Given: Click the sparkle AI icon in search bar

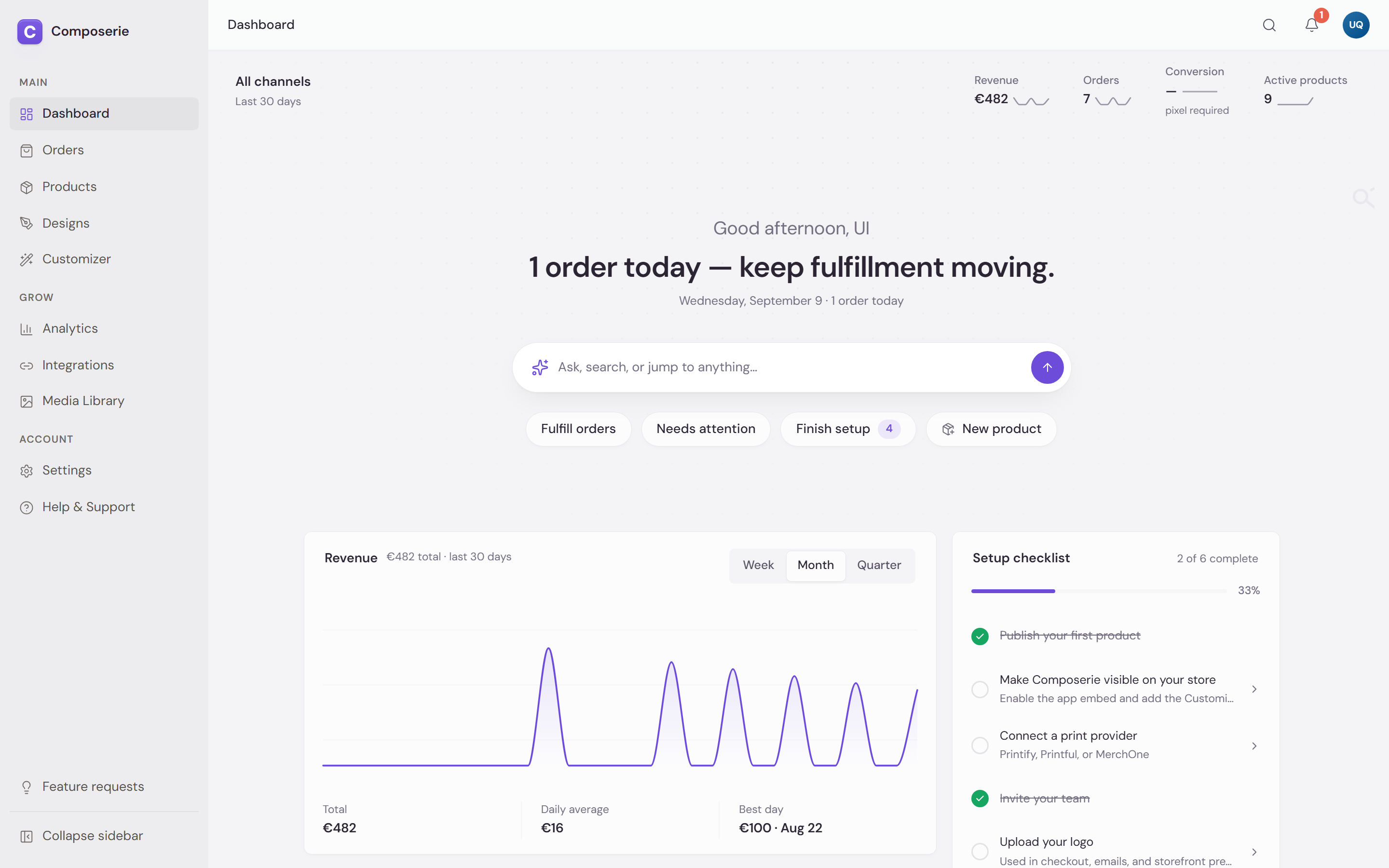Looking at the screenshot, I should click(540, 367).
